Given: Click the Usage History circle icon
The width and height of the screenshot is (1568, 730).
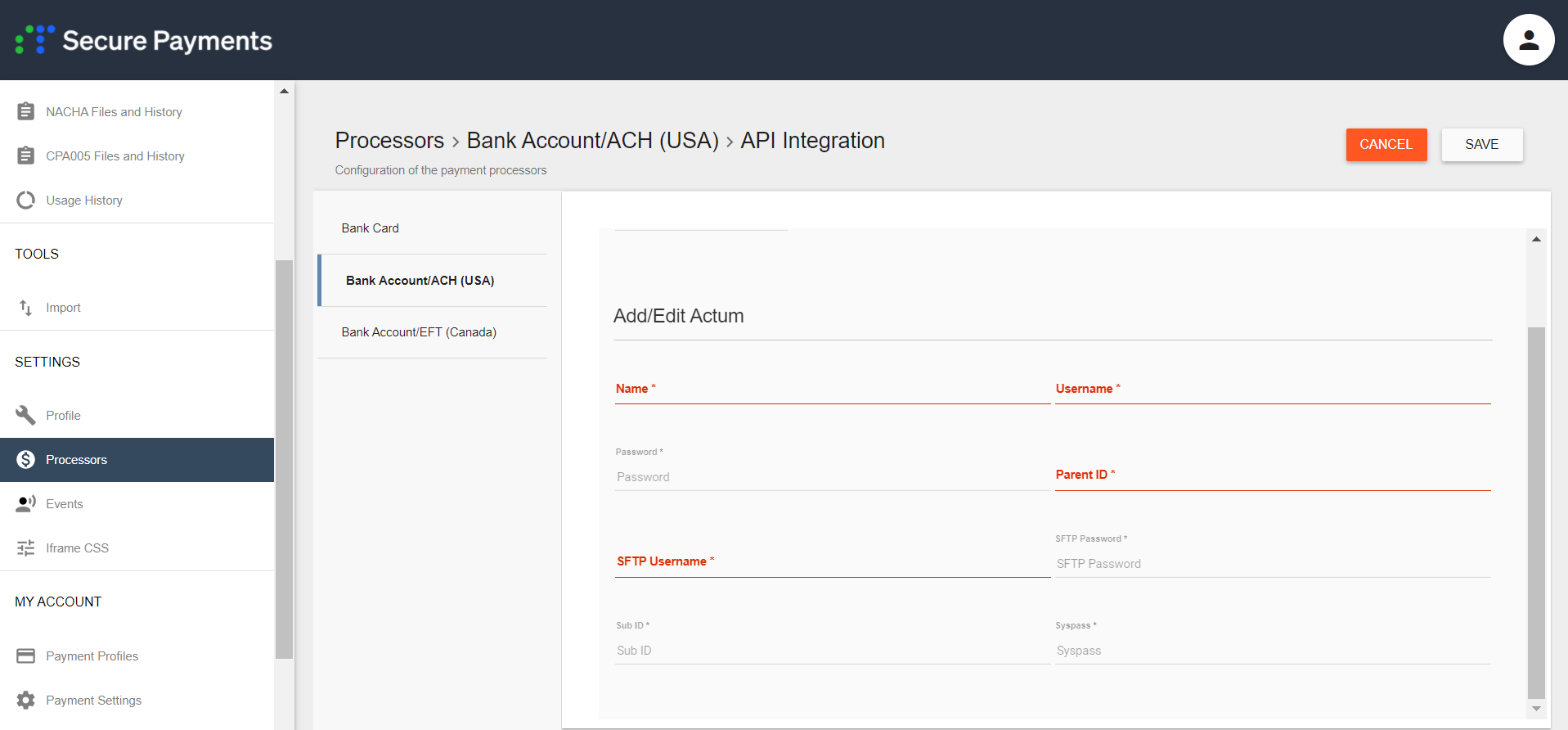Looking at the screenshot, I should [26, 200].
